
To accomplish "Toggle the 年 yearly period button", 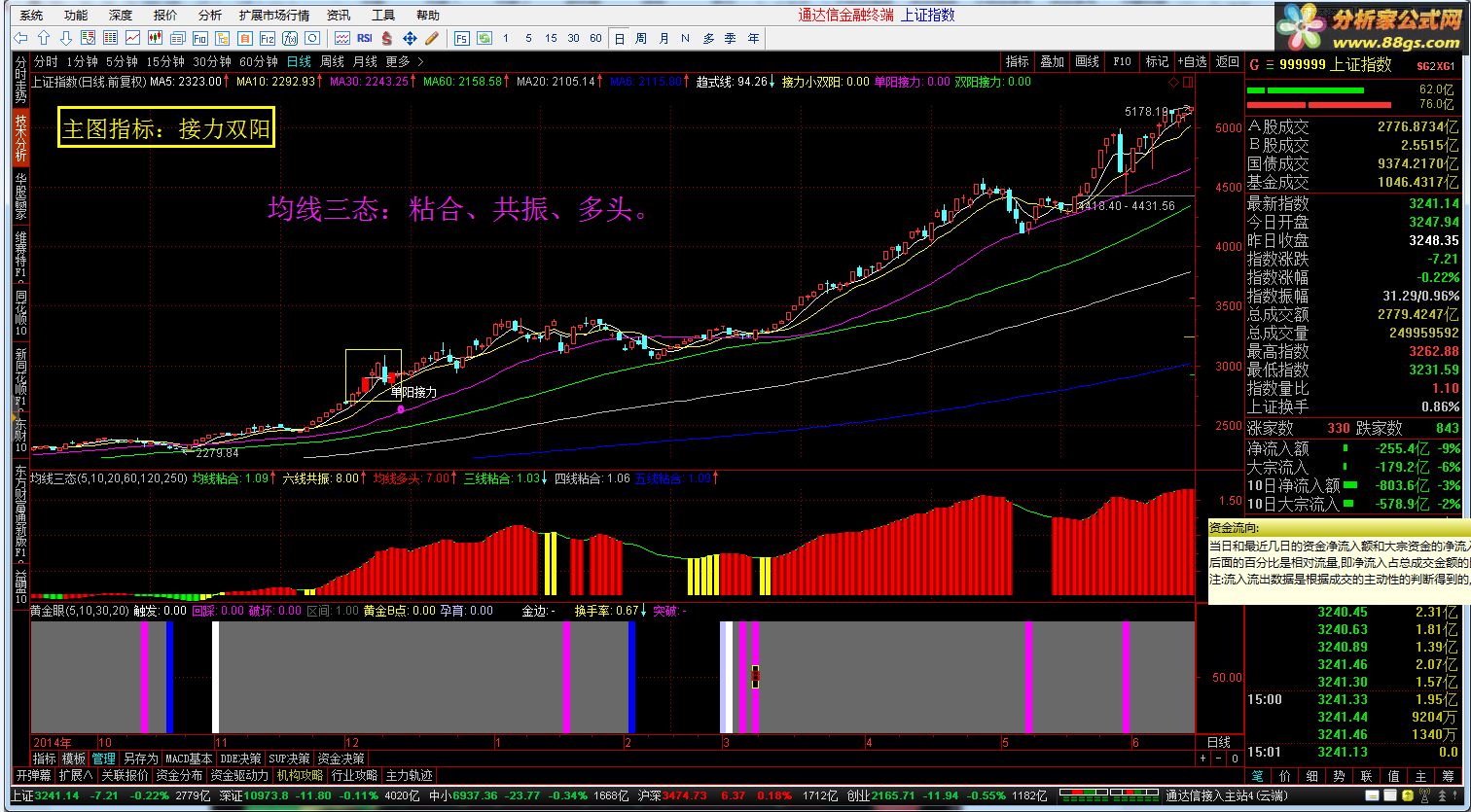I will 753,38.
